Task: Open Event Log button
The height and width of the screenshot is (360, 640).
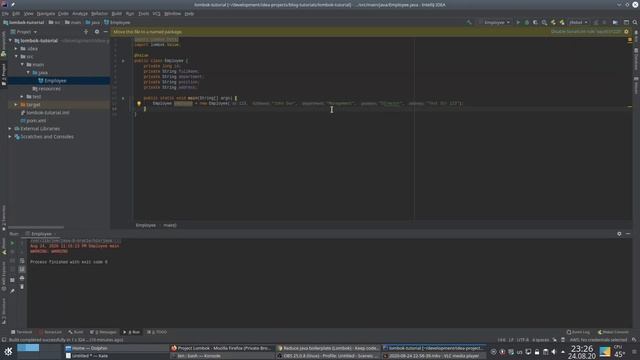Action: [578, 332]
